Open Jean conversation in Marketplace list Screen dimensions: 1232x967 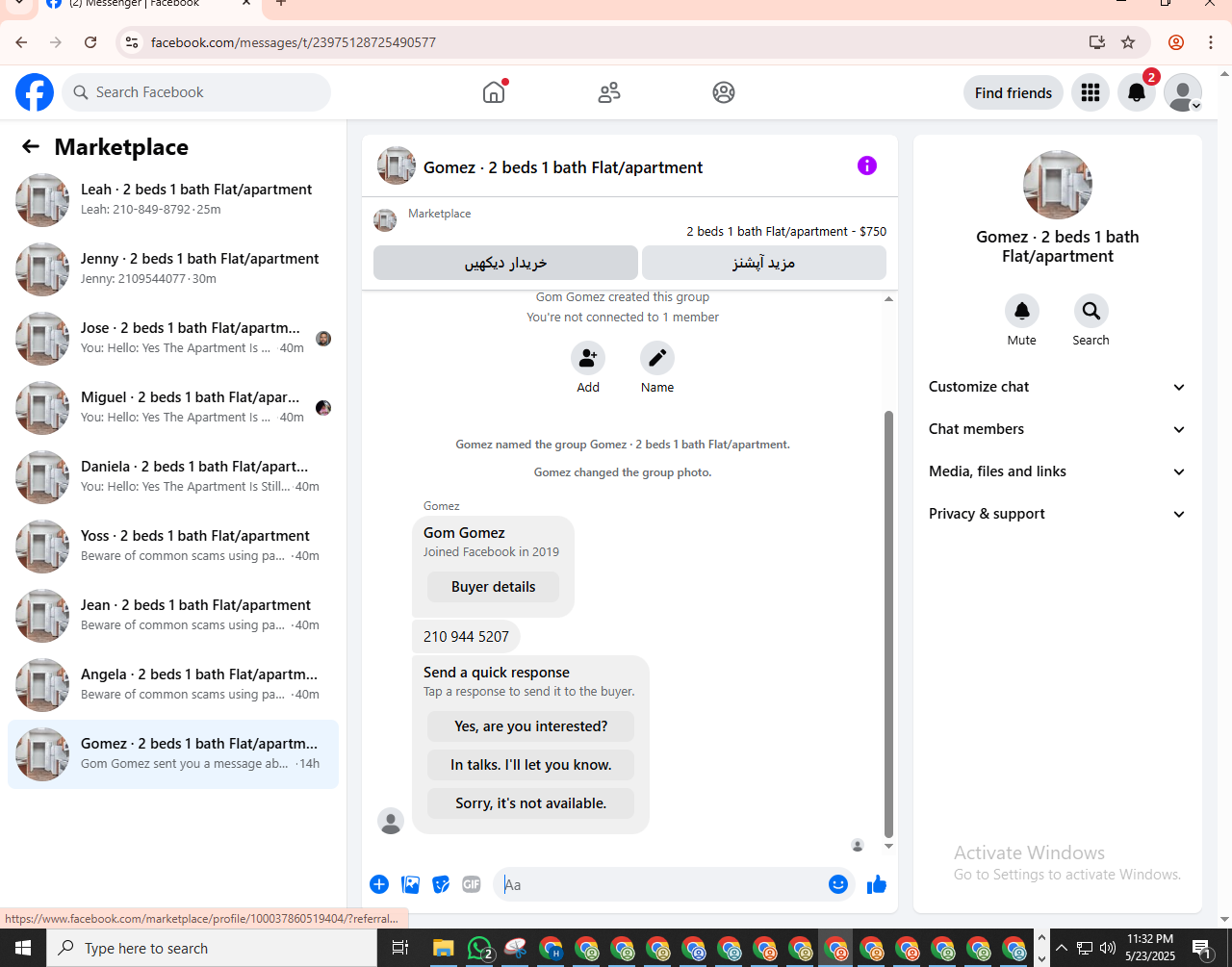pos(173,616)
